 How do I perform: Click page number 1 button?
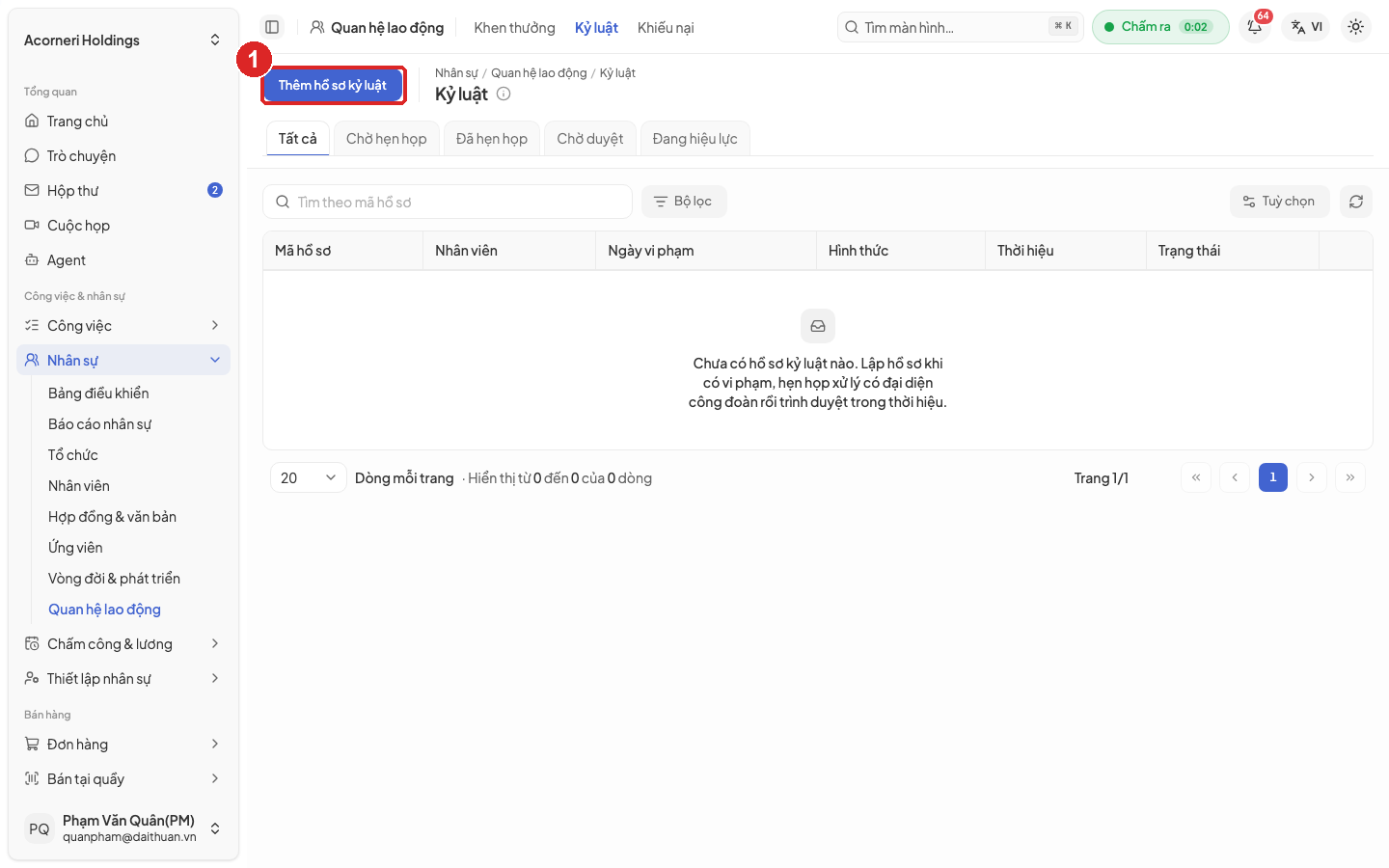pyautogui.click(x=1273, y=477)
